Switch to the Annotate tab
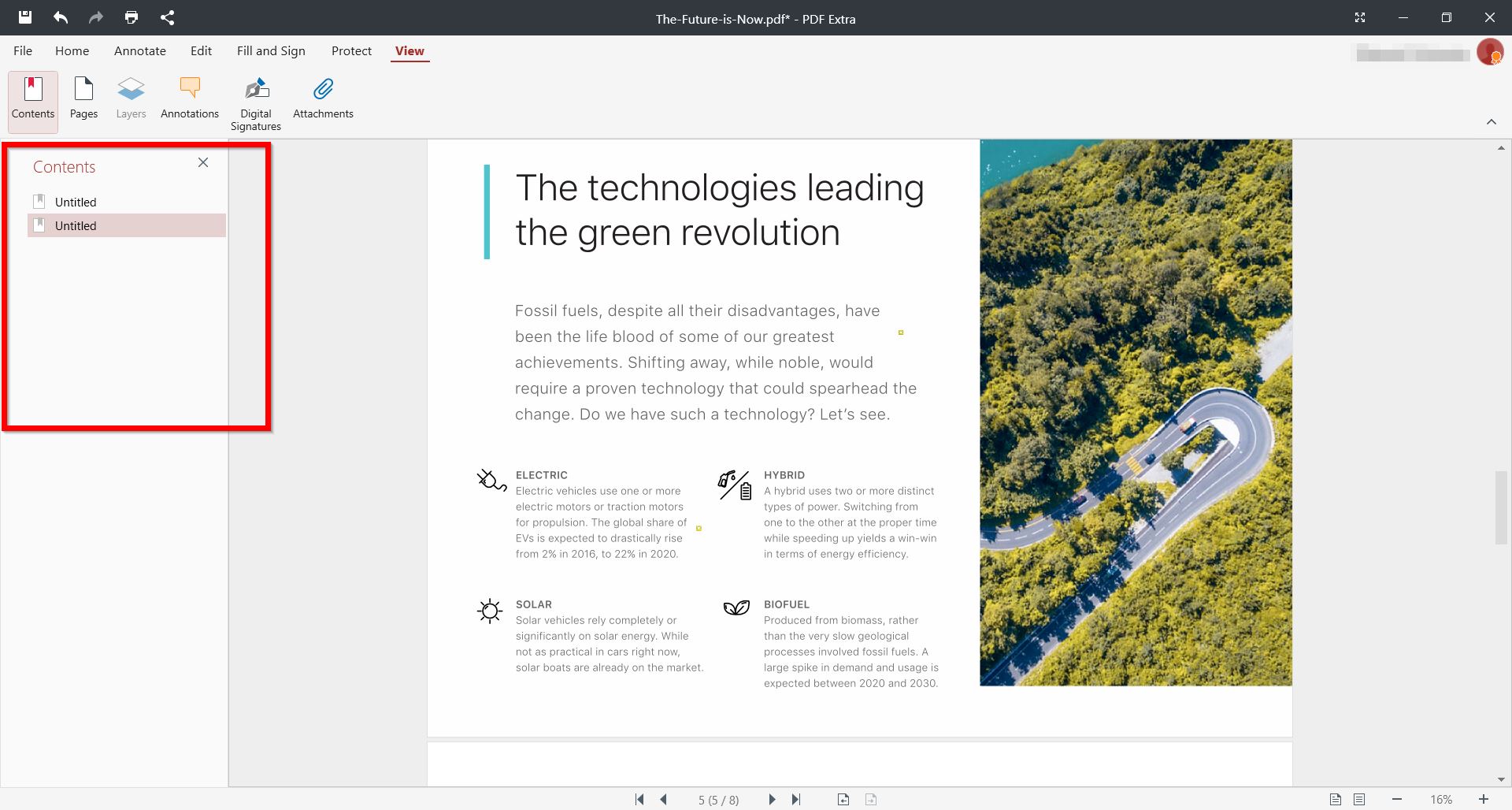 click(139, 50)
